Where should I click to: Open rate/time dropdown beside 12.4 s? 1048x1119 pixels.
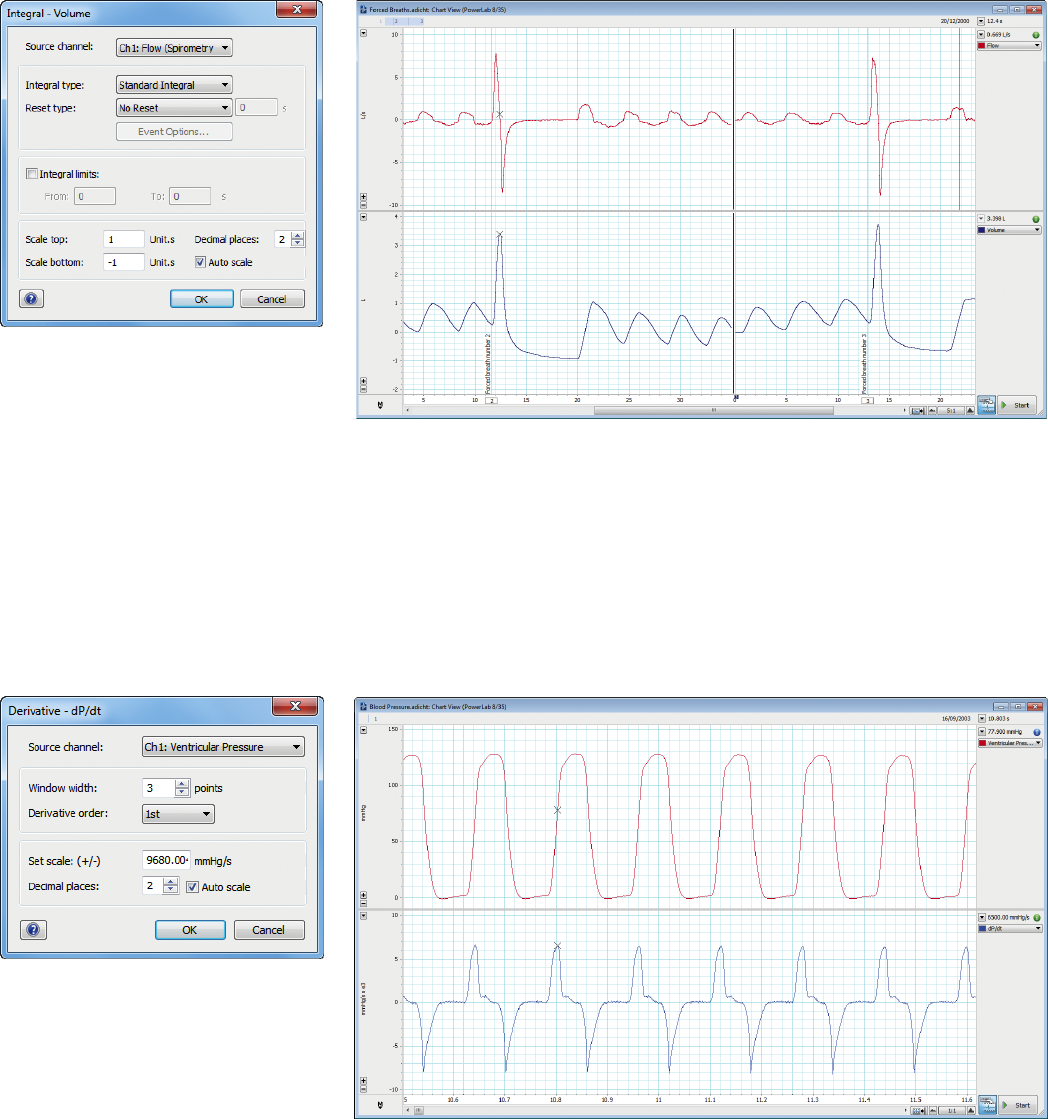[981, 21]
